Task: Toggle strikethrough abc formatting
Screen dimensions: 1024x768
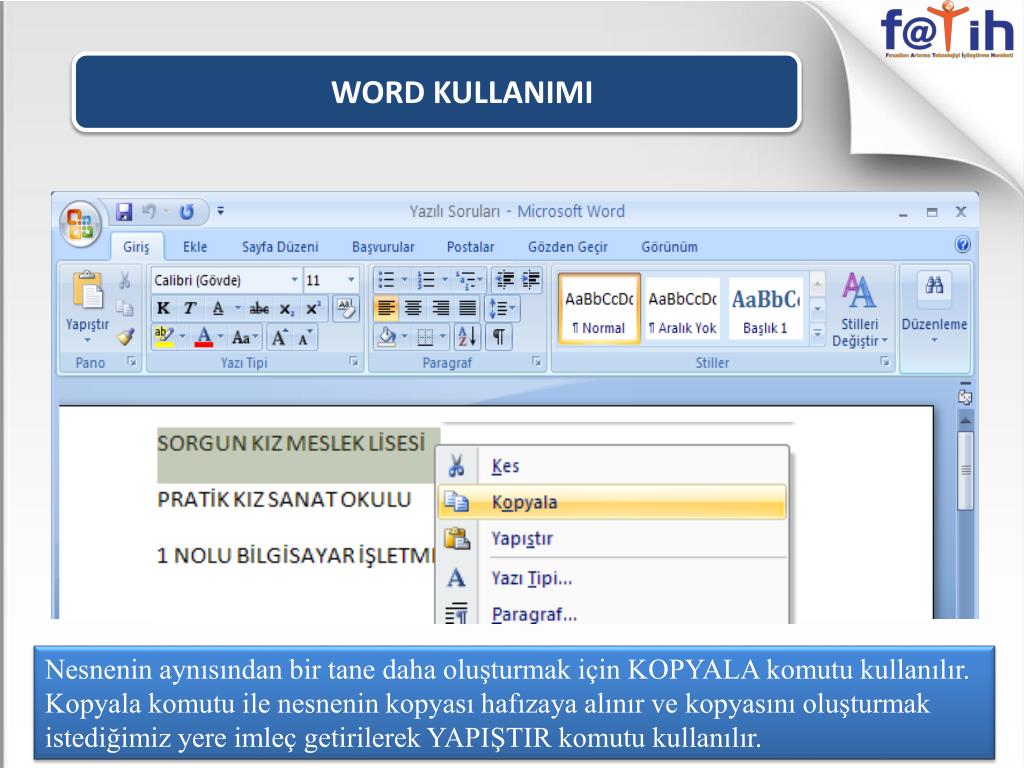Action: (x=259, y=308)
